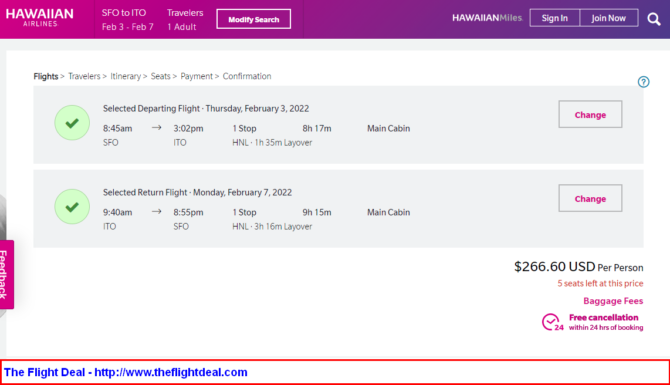
Task: Open the search magnifier icon
Action: (x=654, y=19)
